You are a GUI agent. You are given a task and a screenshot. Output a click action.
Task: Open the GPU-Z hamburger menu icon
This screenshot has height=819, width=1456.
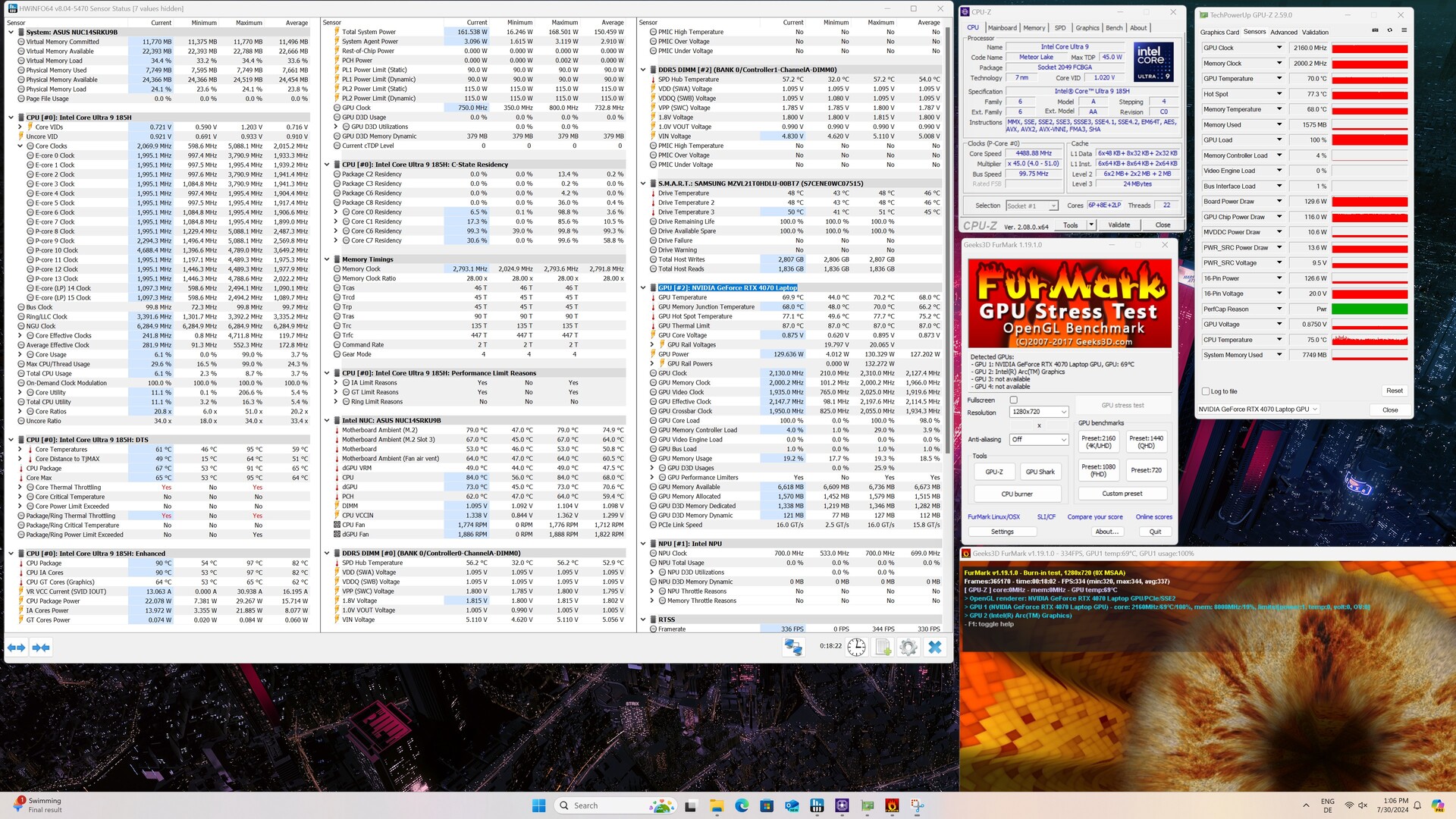pos(1404,31)
